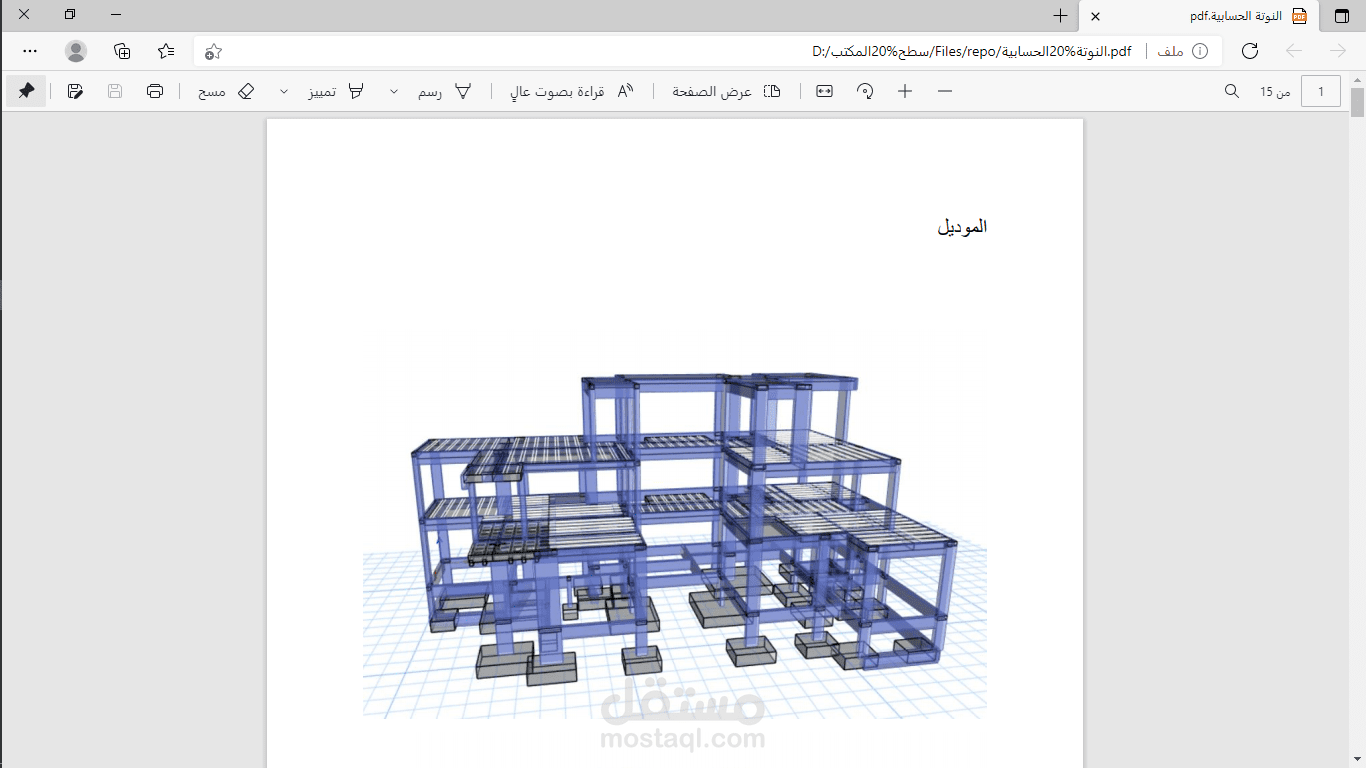Open the highlight color dropdown arrow
The image size is (1366, 768).
coord(284,91)
